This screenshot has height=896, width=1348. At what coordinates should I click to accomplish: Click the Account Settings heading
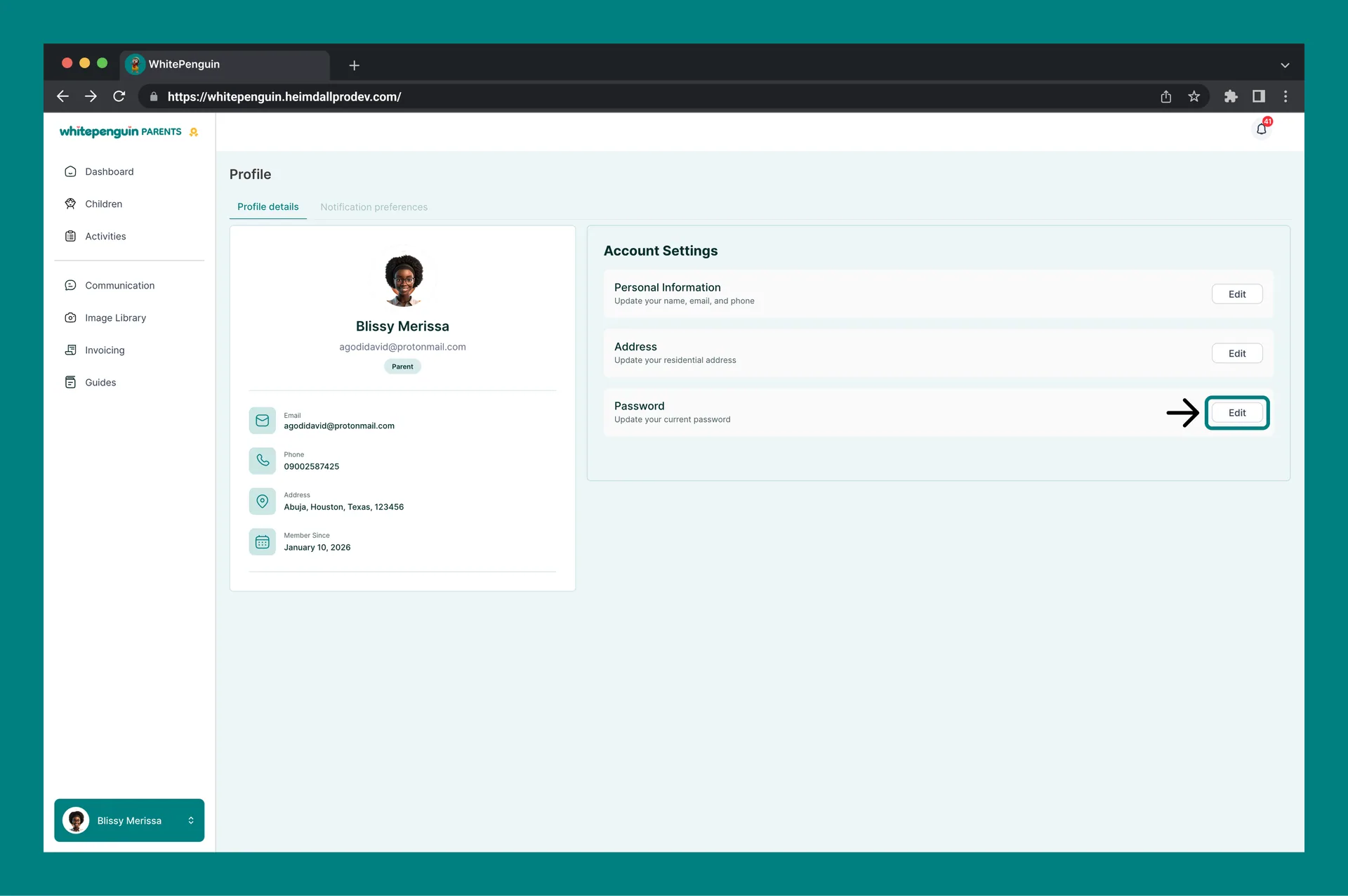[x=660, y=251]
